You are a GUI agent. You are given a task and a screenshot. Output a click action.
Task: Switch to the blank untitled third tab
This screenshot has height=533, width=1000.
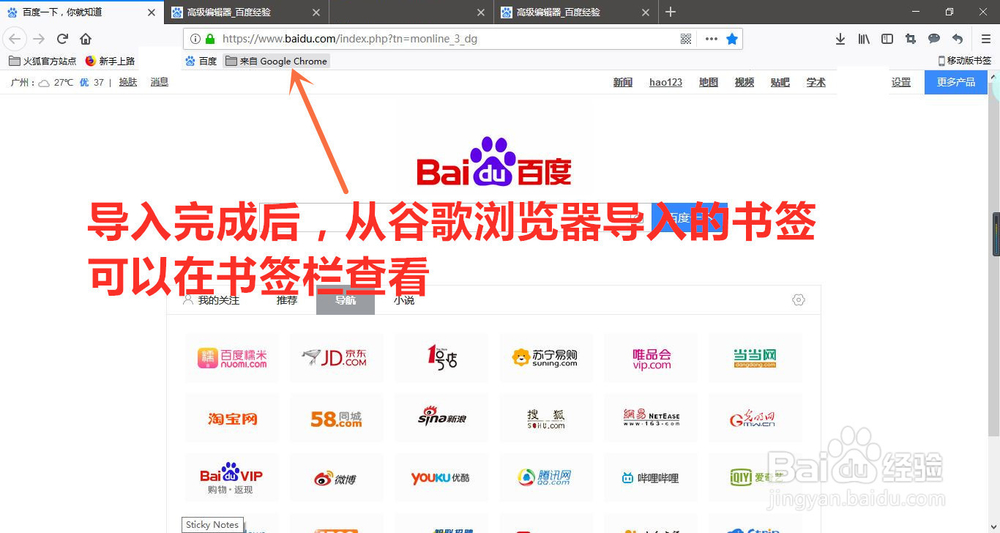pos(411,12)
